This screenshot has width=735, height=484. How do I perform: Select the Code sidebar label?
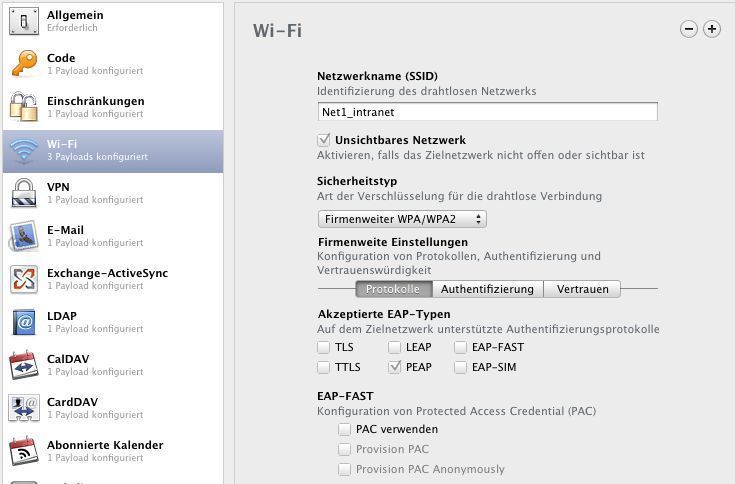click(61, 58)
